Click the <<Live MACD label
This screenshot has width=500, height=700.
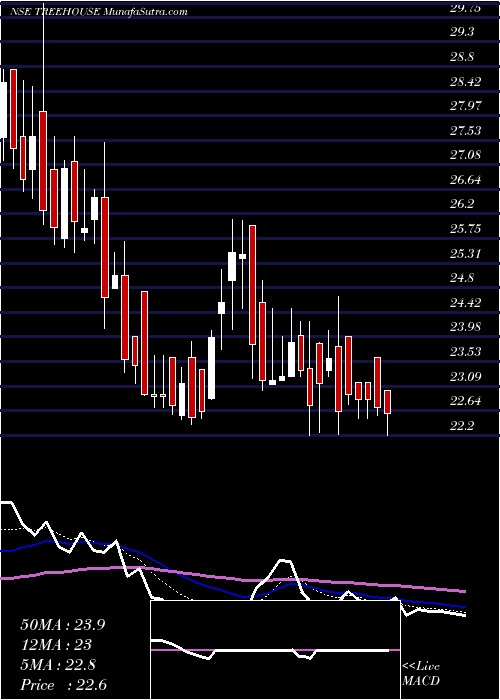421,674
